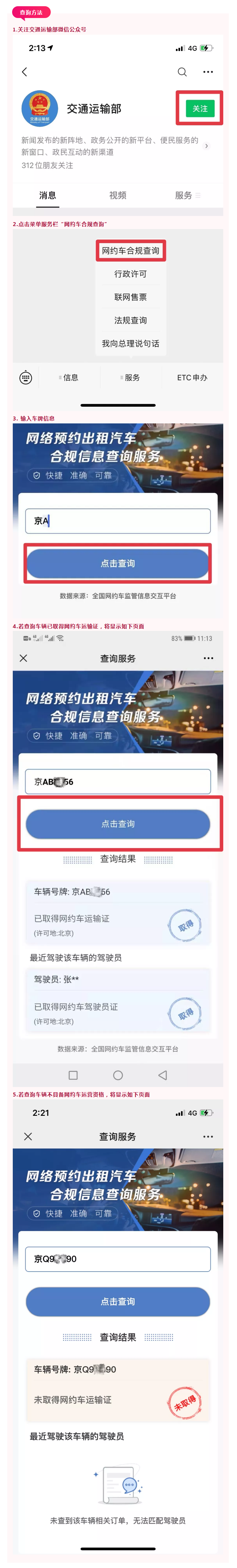Tap the 交通运输部 national emblem avatar

(x=40, y=108)
